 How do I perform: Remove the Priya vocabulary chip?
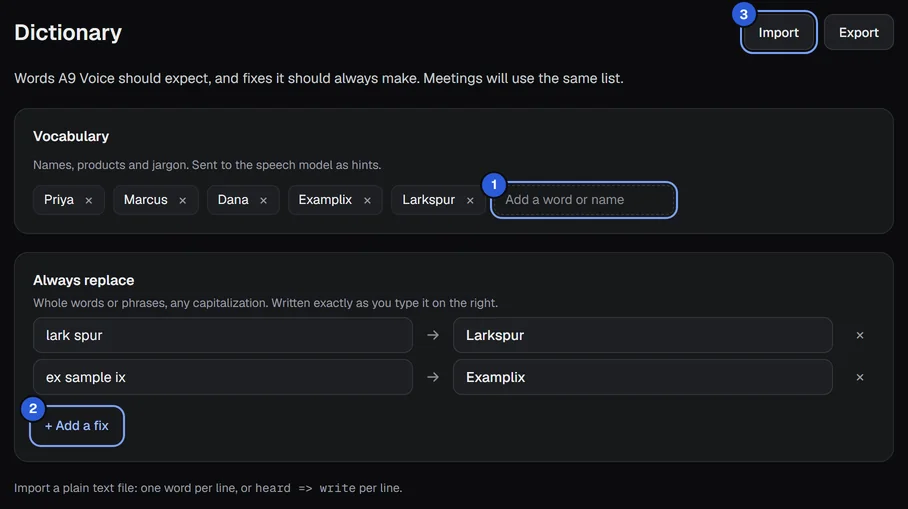(89, 200)
